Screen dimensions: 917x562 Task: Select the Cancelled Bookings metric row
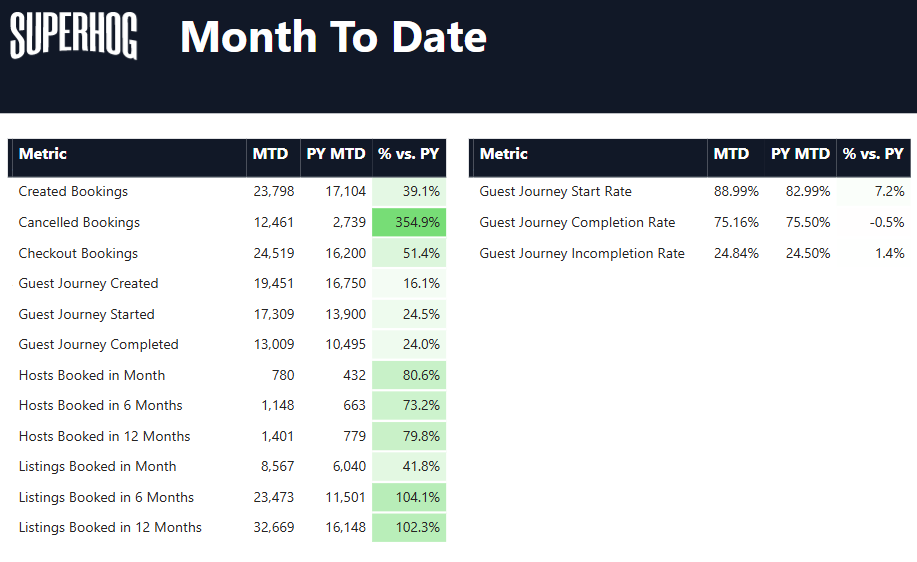(79, 223)
